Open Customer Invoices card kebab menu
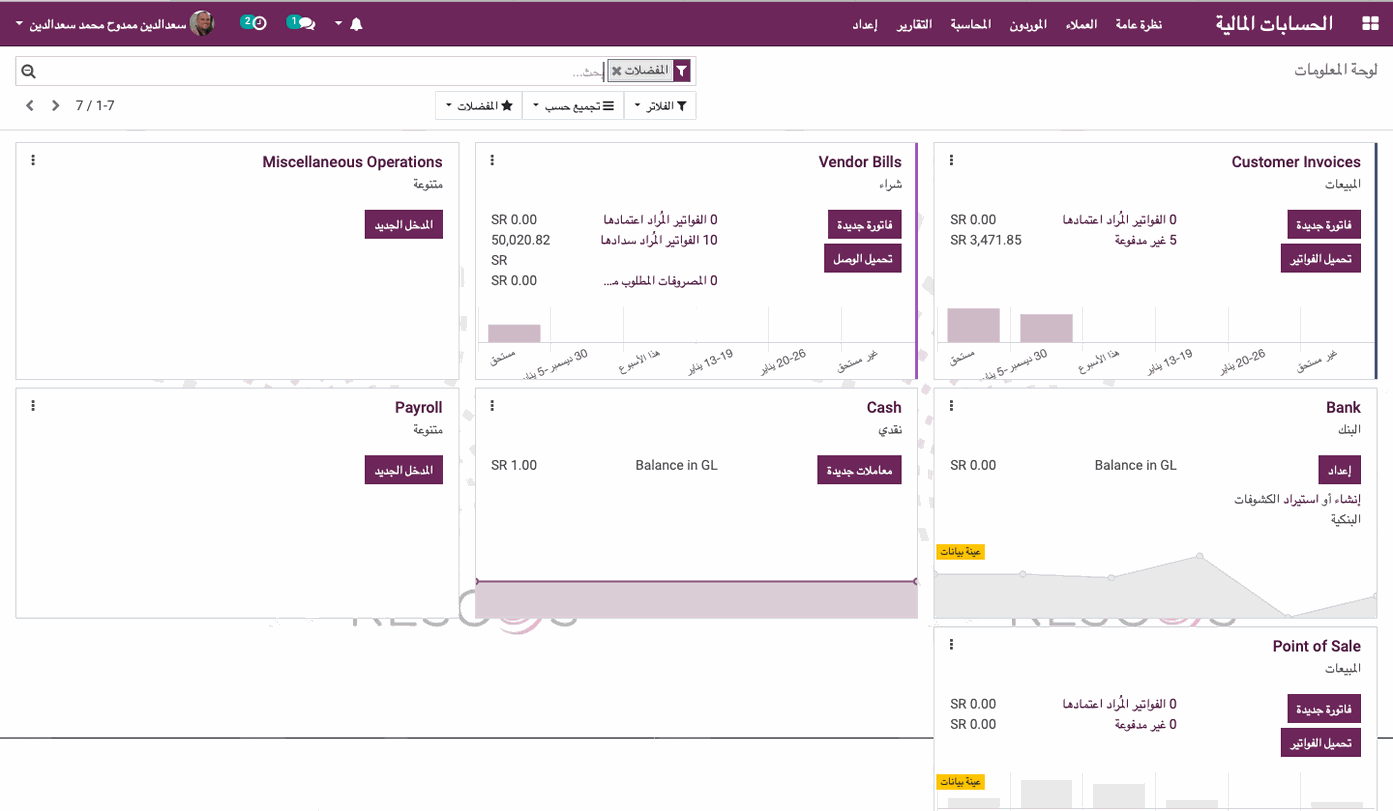Image resolution: width=1393 pixels, height=811 pixels. pyautogui.click(x=951, y=161)
